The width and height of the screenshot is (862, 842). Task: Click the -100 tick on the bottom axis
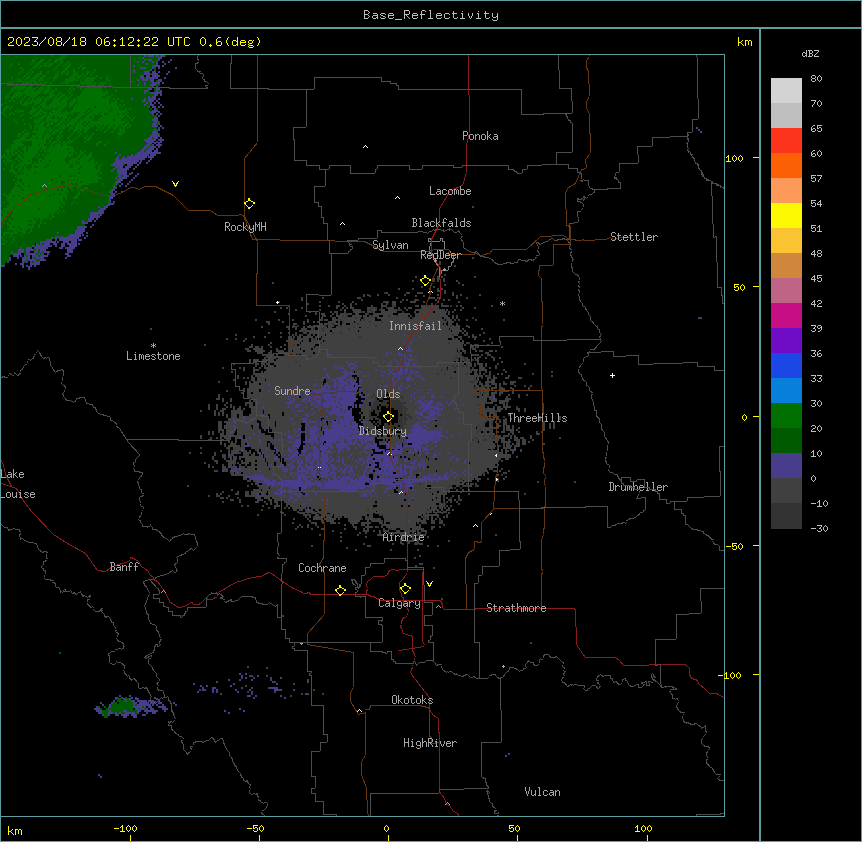(125, 828)
